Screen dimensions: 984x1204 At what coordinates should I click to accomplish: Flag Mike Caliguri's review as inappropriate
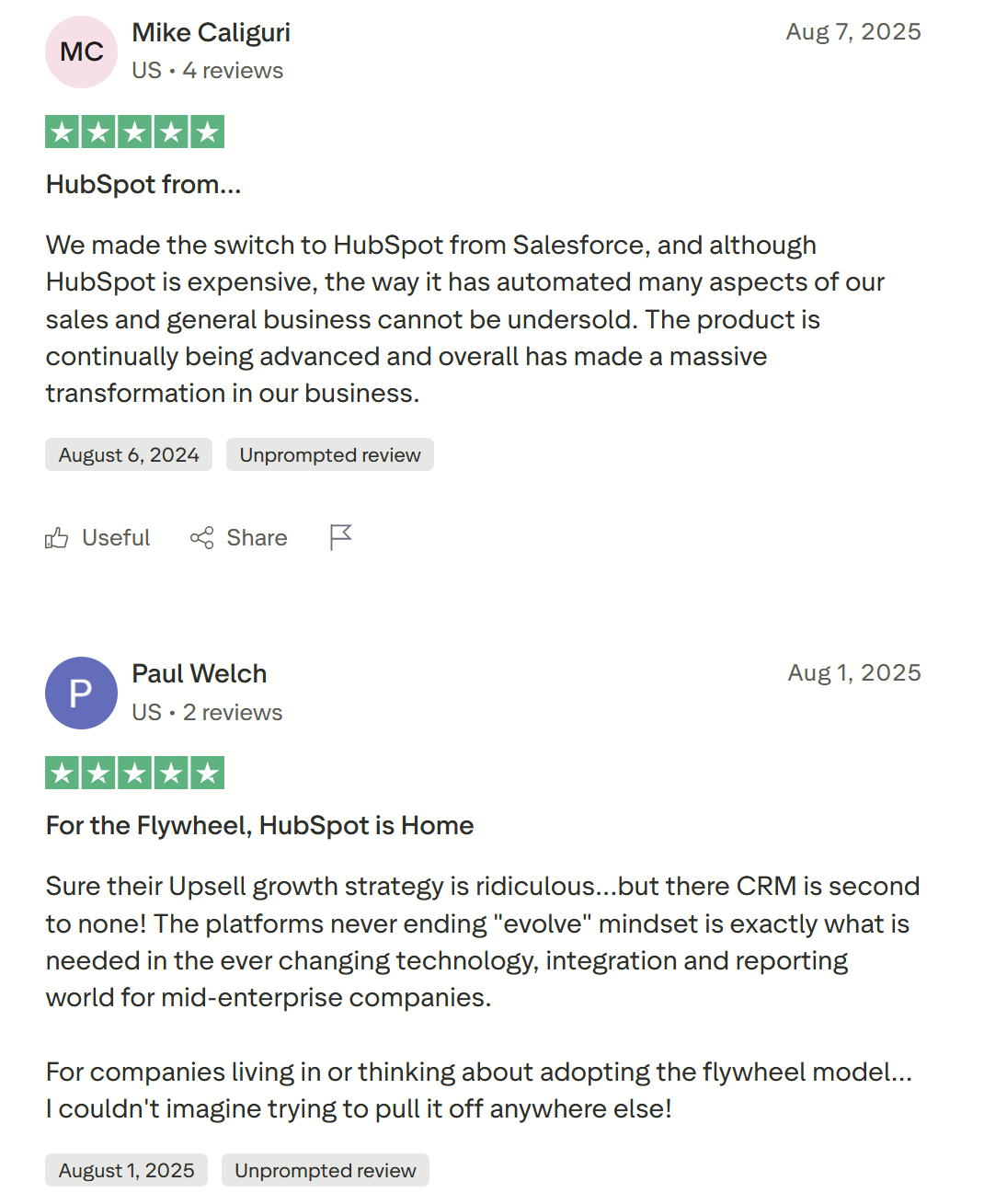340,537
